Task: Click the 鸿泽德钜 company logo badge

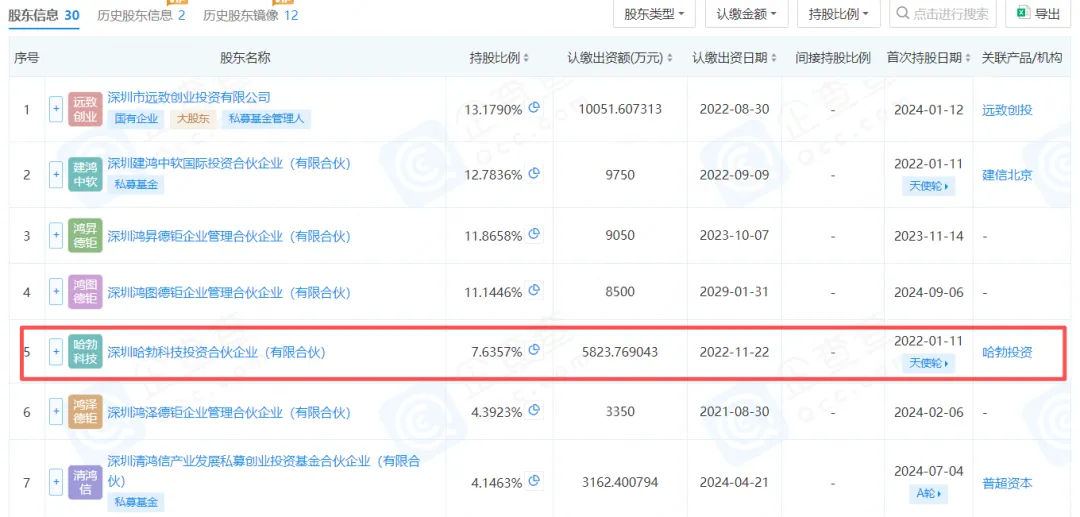Action: (x=85, y=412)
